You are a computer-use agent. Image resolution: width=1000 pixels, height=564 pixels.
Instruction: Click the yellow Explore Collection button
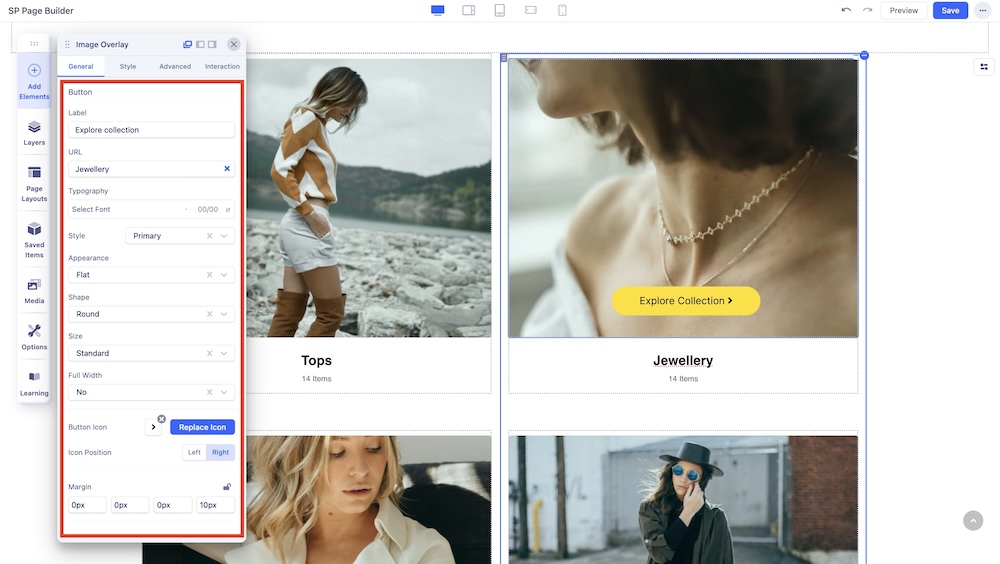(x=686, y=301)
